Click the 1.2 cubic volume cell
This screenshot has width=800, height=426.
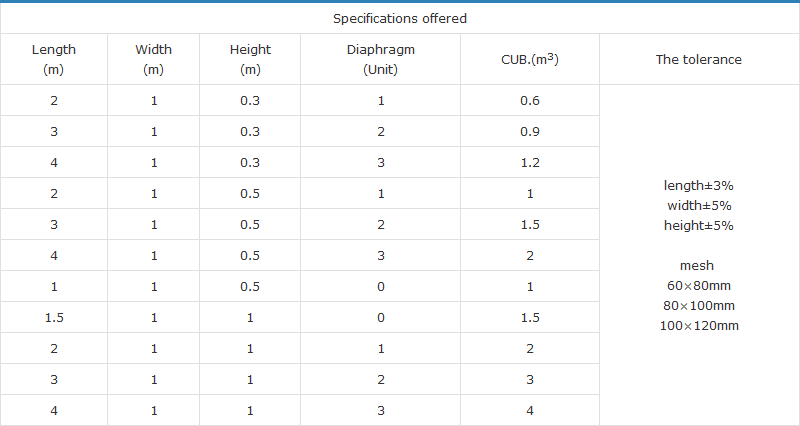(x=530, y=163)
